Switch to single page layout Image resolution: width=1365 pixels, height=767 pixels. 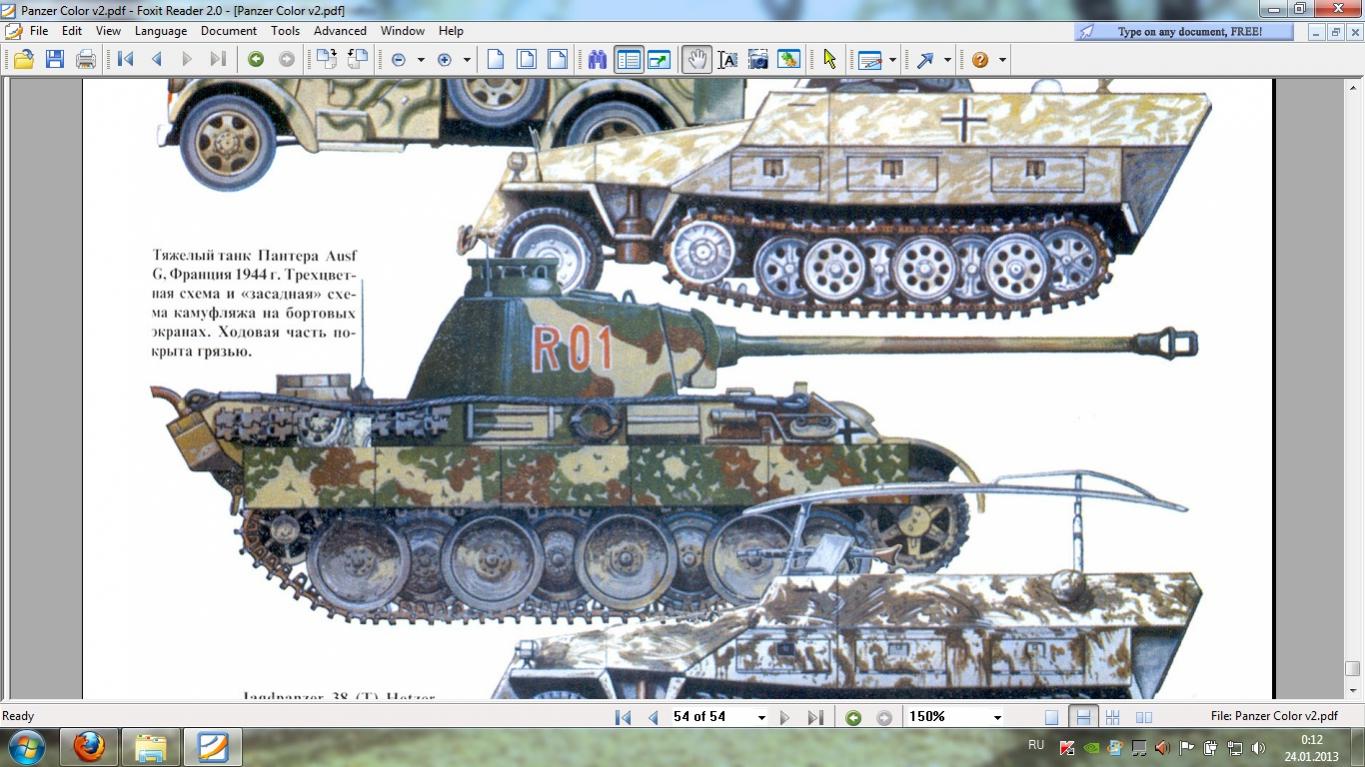click(x=1051, y=717)
